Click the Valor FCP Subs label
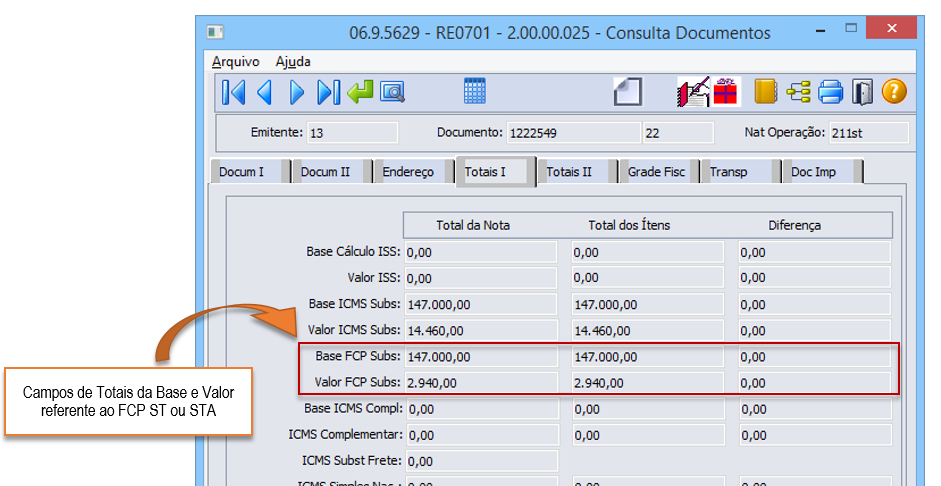This screenshot has width=941, height=486. (x=357, y=382)
